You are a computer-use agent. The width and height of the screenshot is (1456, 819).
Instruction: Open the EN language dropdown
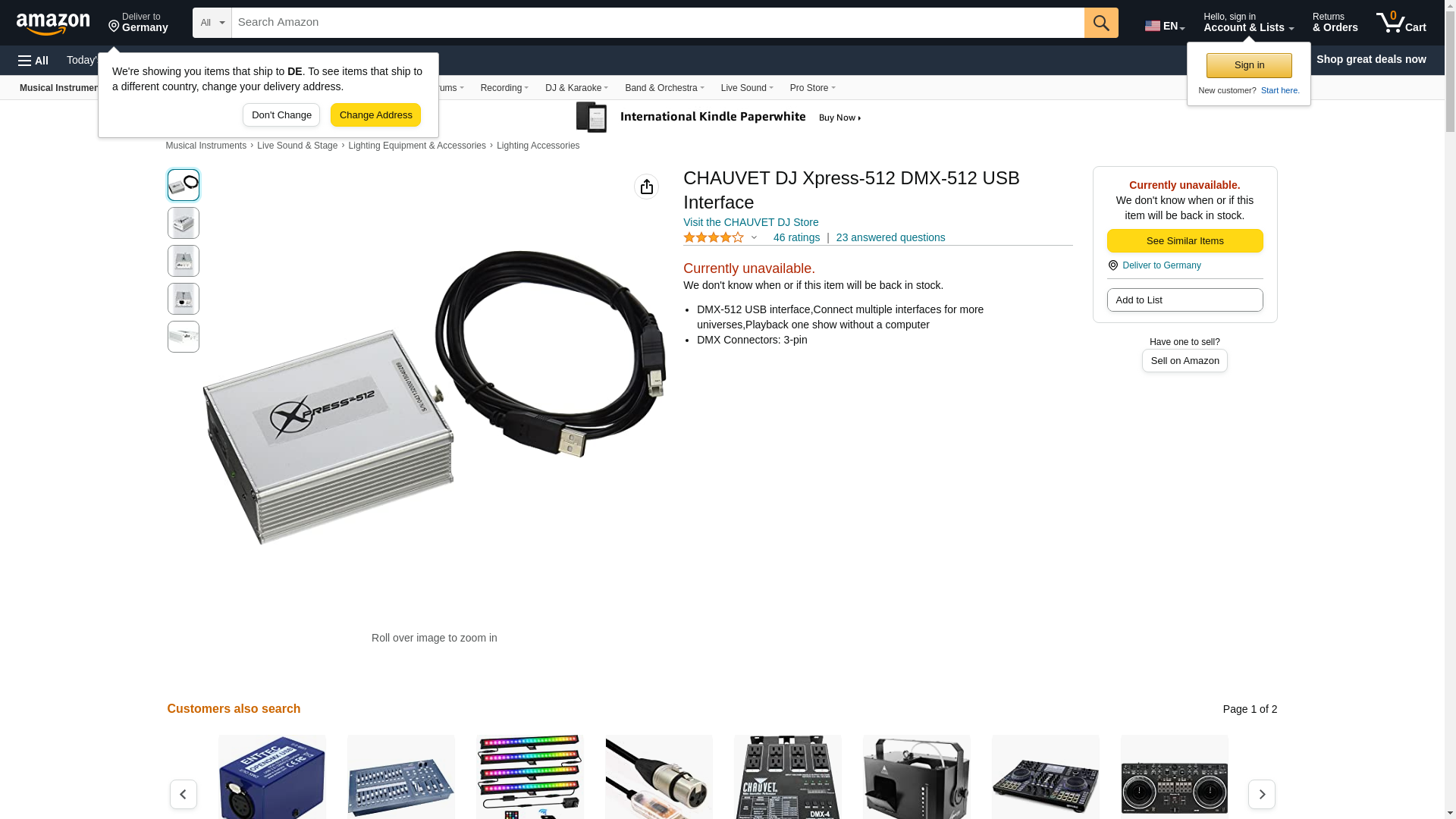tap(1165, 26)
